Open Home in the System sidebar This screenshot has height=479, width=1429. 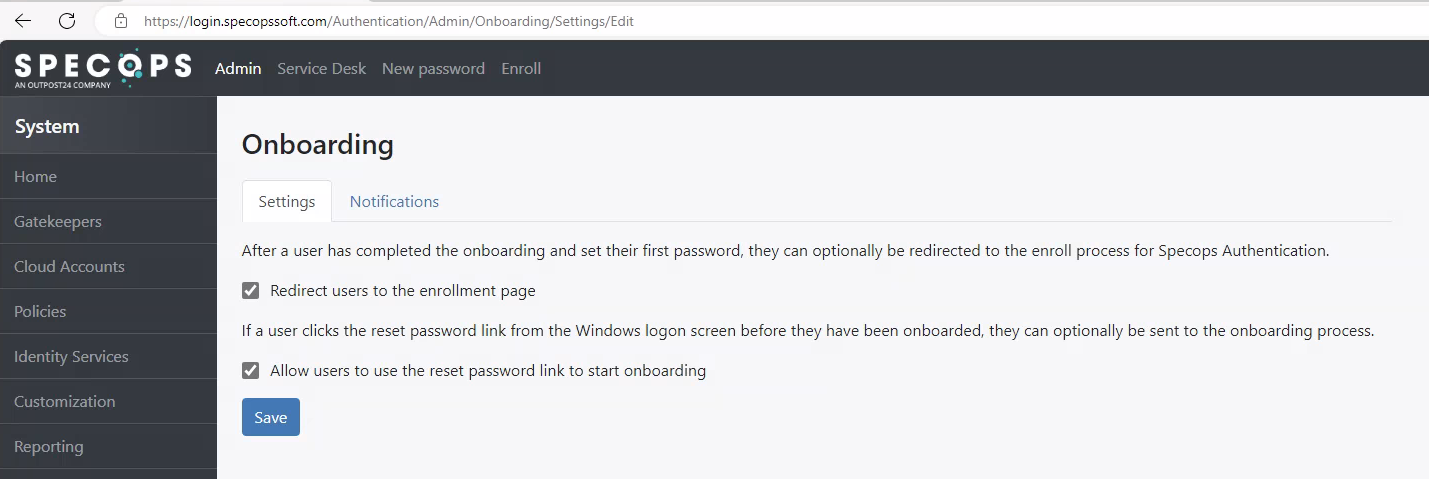(x=108, y=176)
